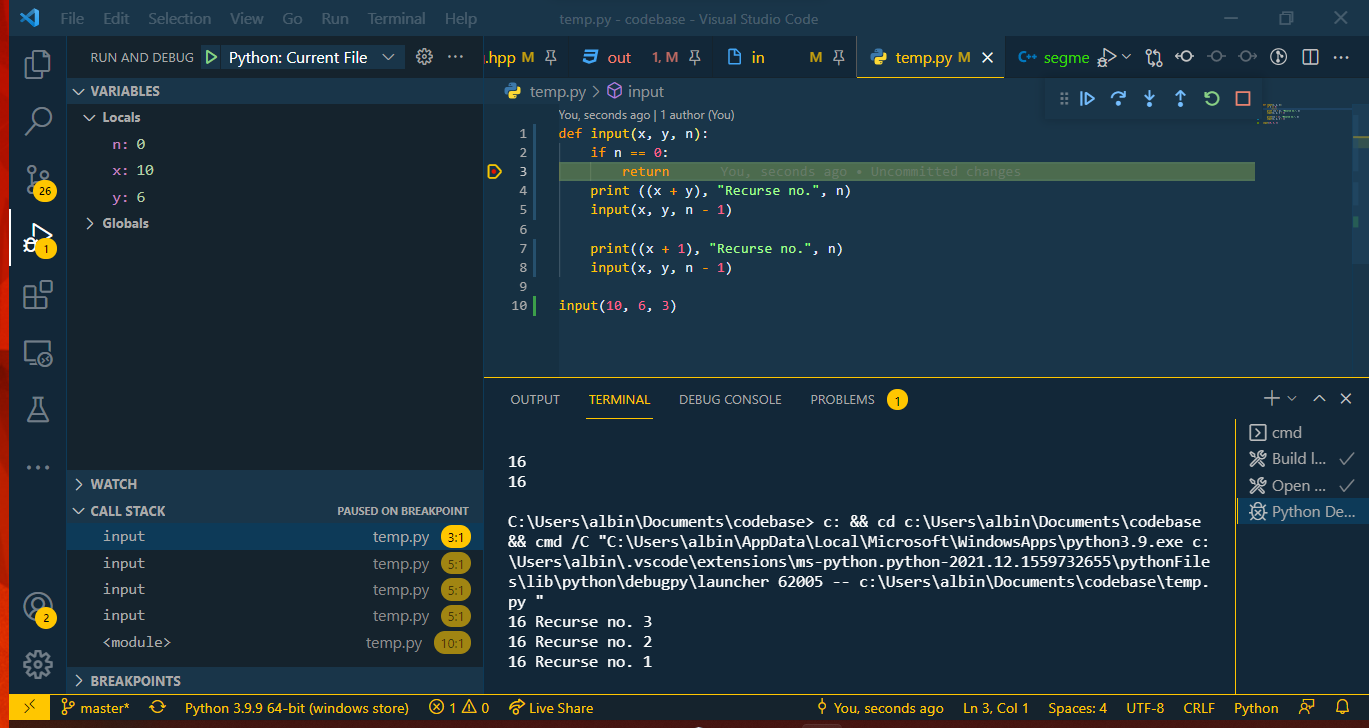1369x728 pixels.
Task: Click the Open Changes icon in editor title
Action: 1155,58
